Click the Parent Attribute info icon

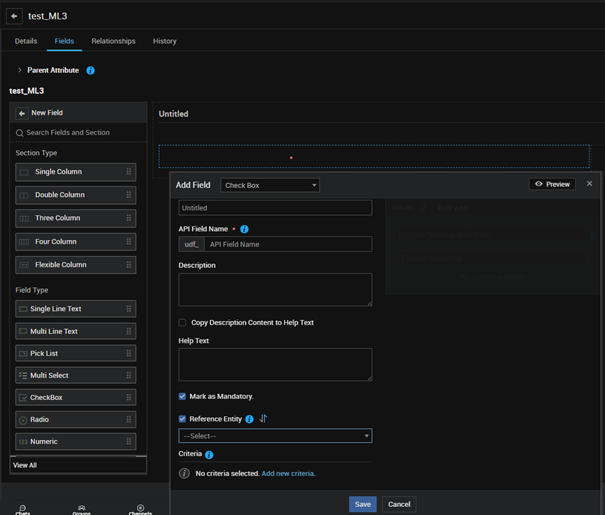click(91, 71)
